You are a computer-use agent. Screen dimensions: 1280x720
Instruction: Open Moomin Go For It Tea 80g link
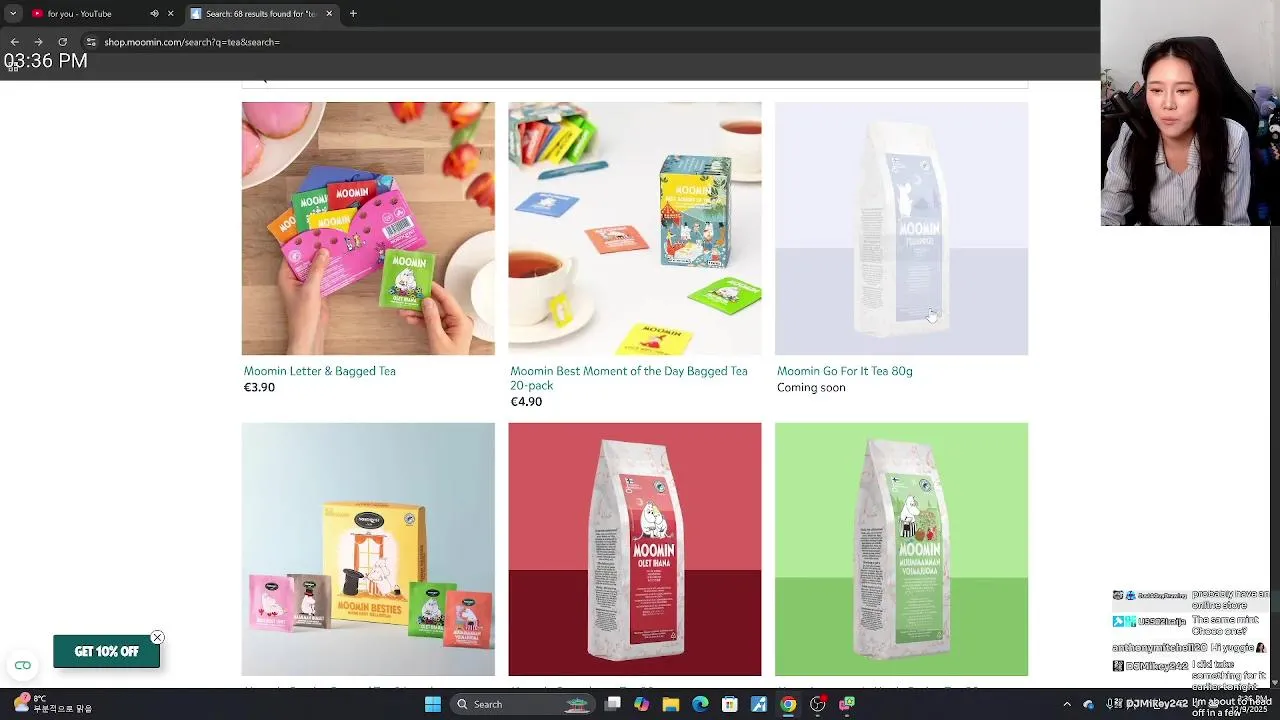tap(845, 371)
